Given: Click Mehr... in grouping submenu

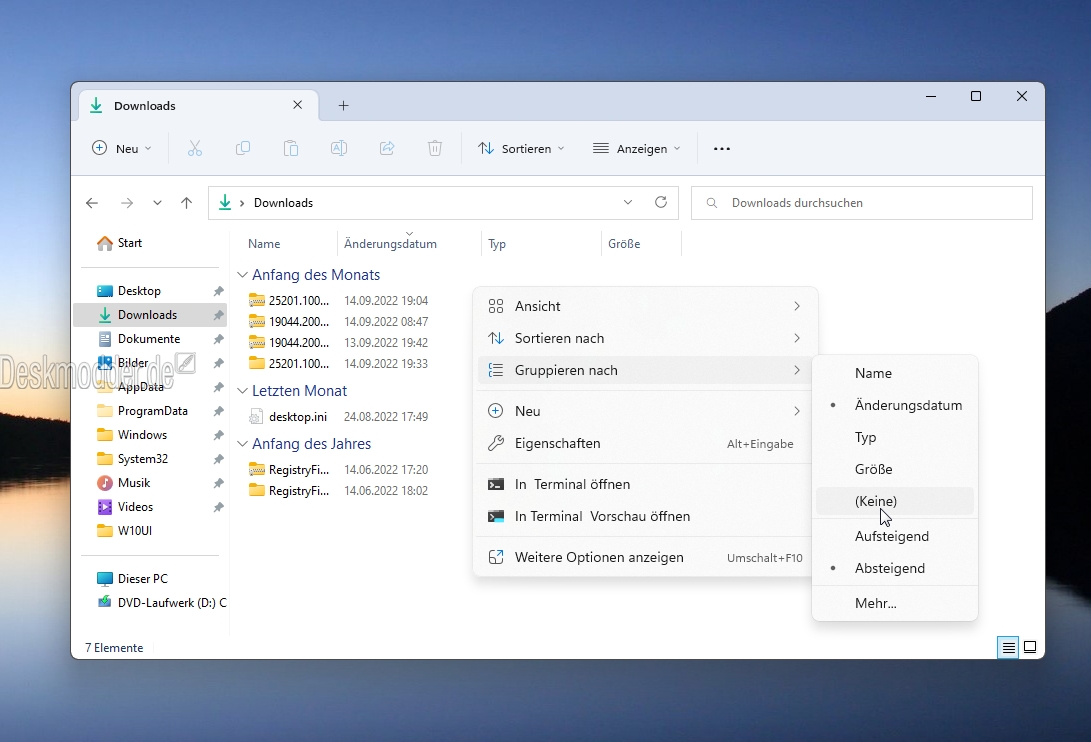Looking at the screenshot, I should 895,603.
